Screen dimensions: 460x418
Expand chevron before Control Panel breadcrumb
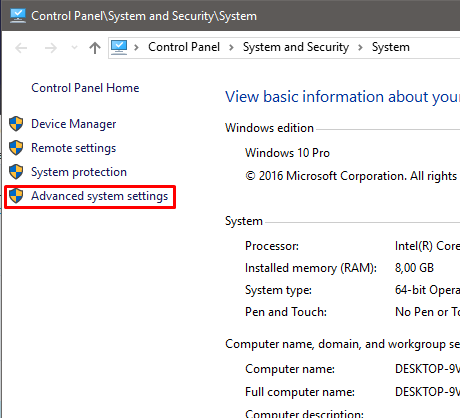click(x=136, y=47)
